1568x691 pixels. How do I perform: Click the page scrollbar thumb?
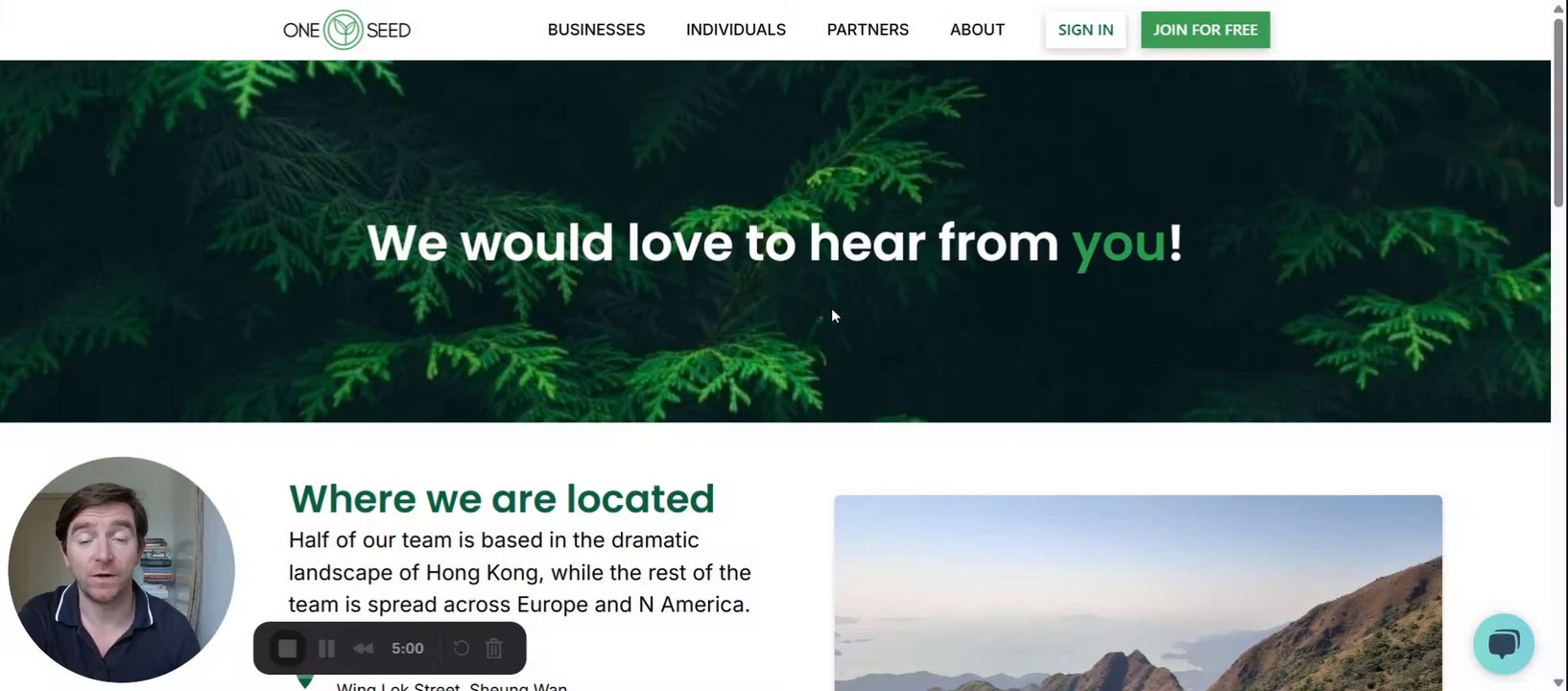[1558, 110]
